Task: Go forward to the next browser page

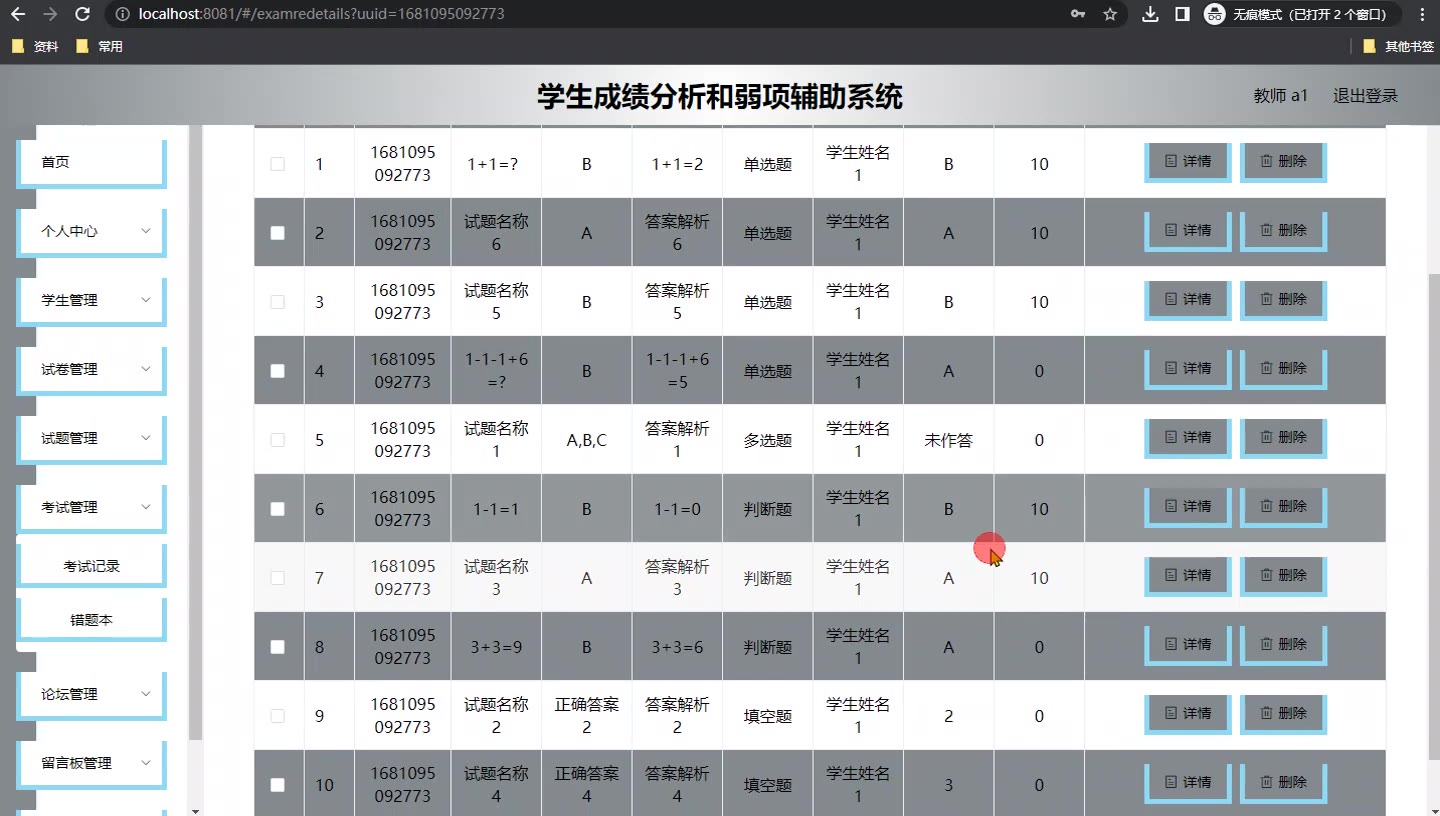Action: pos(50,14)
